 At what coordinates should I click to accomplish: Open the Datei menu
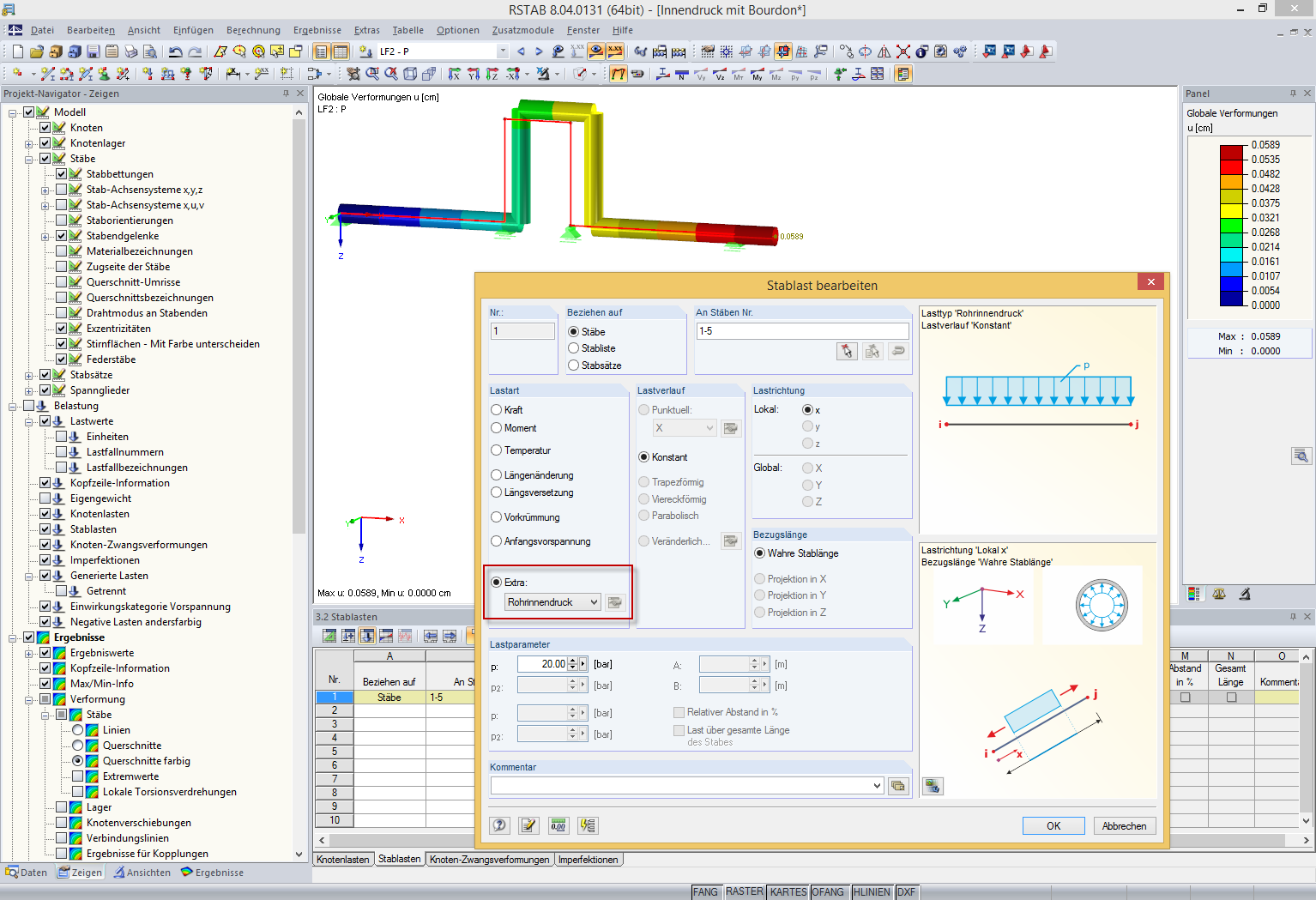pyautogui.click(x=42, y=30)
